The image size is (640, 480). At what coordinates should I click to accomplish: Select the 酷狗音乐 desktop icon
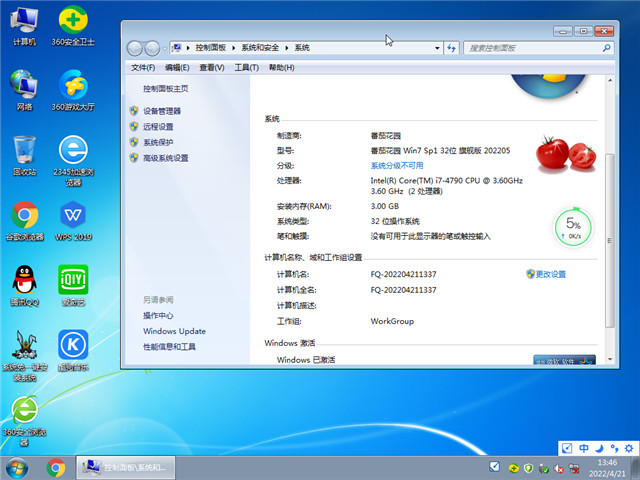(73, 350)
